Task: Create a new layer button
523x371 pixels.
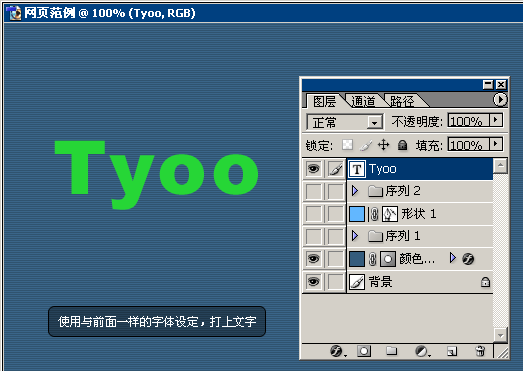Action: (451, 351)
